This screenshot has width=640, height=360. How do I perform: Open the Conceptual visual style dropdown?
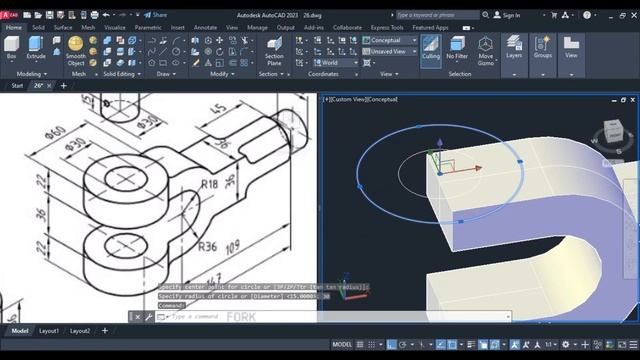point(390,40)
